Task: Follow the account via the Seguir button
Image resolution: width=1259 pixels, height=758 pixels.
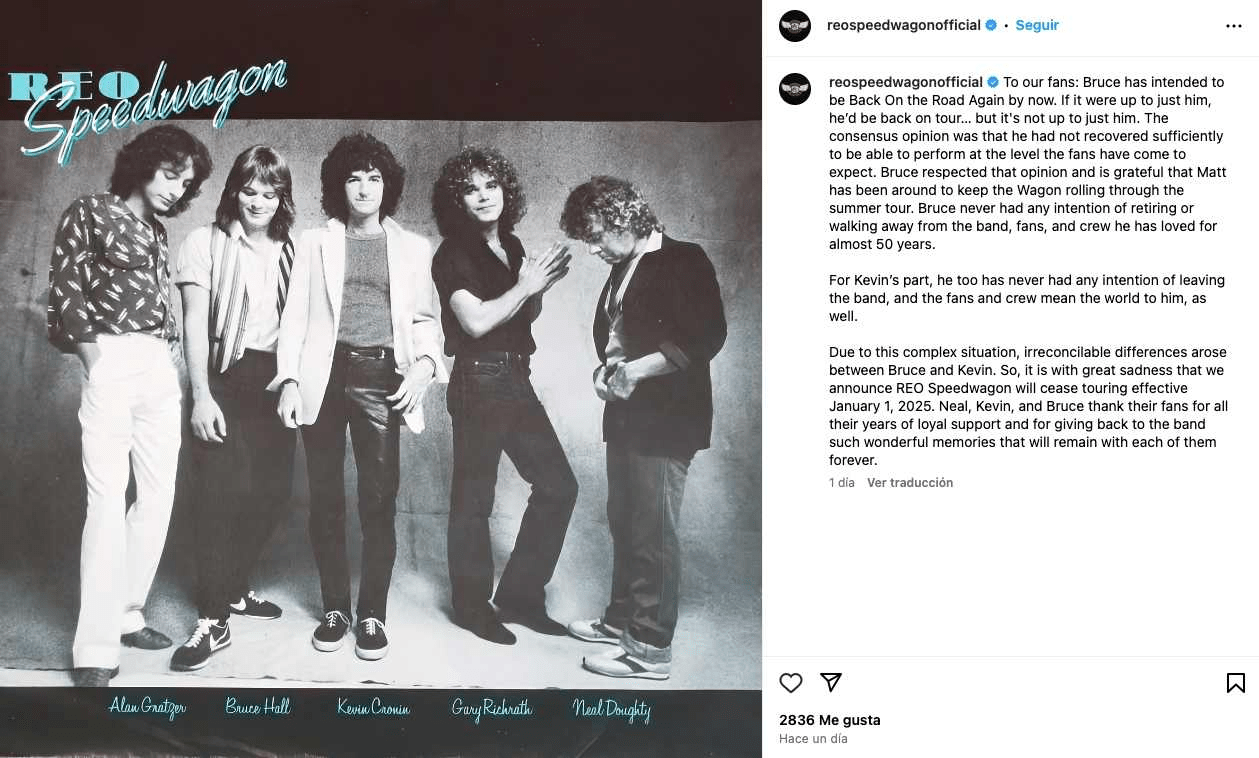Action: (1037, 24)
